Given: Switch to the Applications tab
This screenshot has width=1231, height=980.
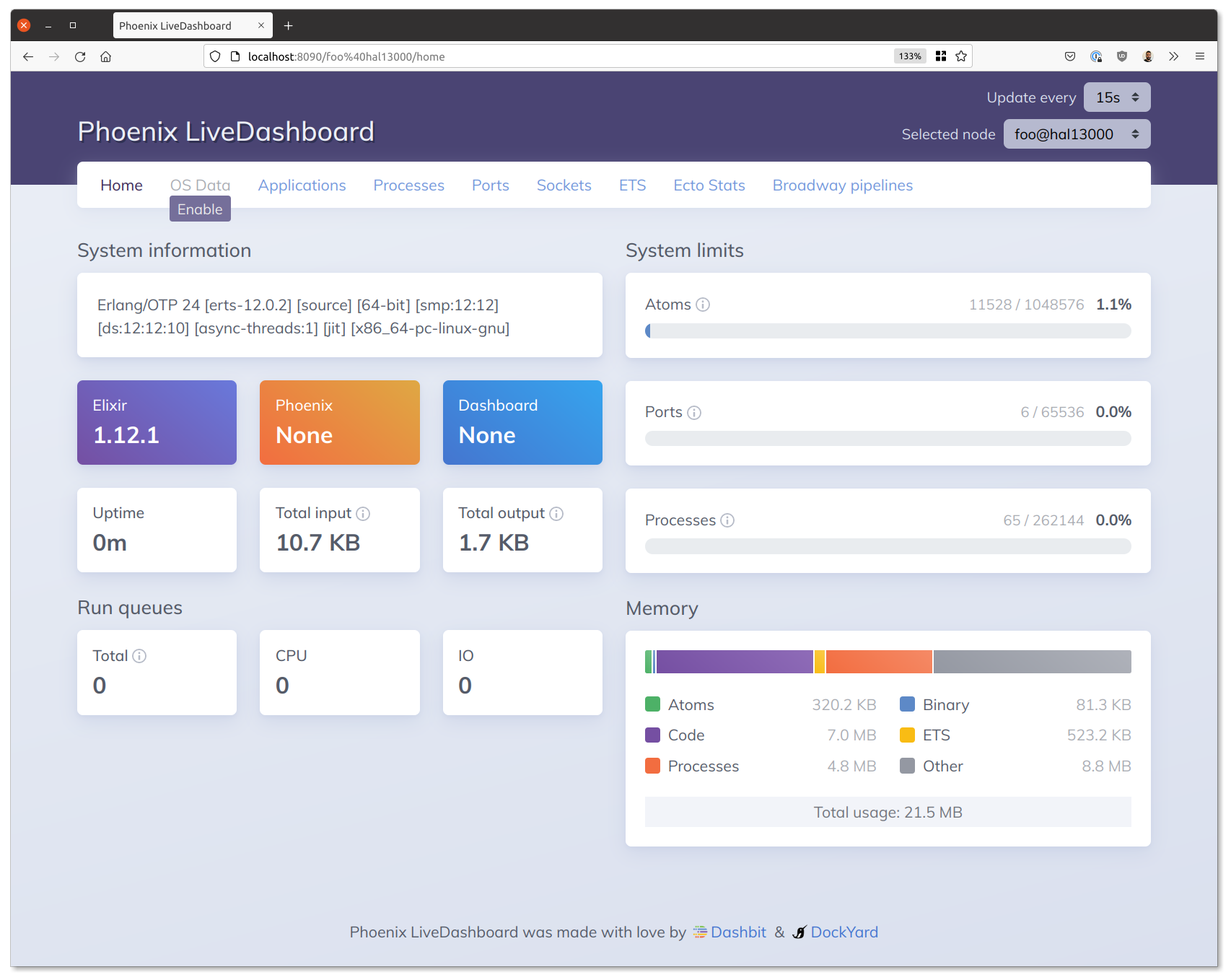Looking at the screenshot, I should pos(302,185).
